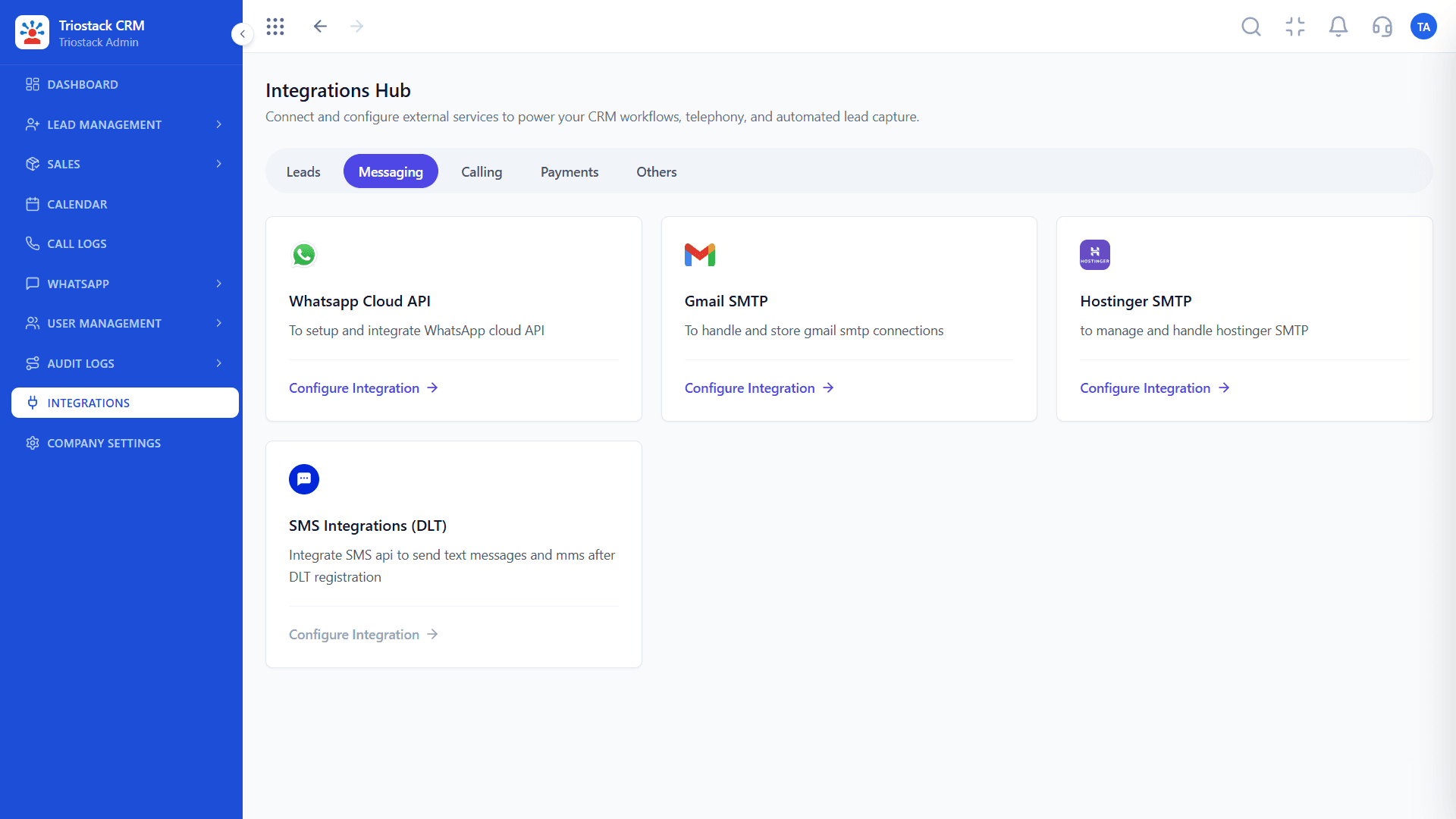
Task: Click the Sales box icon
Action: (x=33, y=164)
